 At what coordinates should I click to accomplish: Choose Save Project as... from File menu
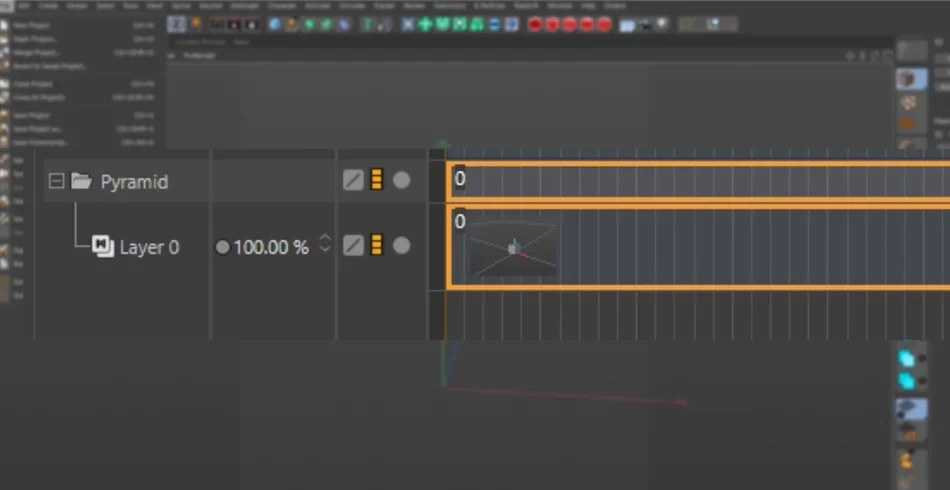tap(38, 128)
